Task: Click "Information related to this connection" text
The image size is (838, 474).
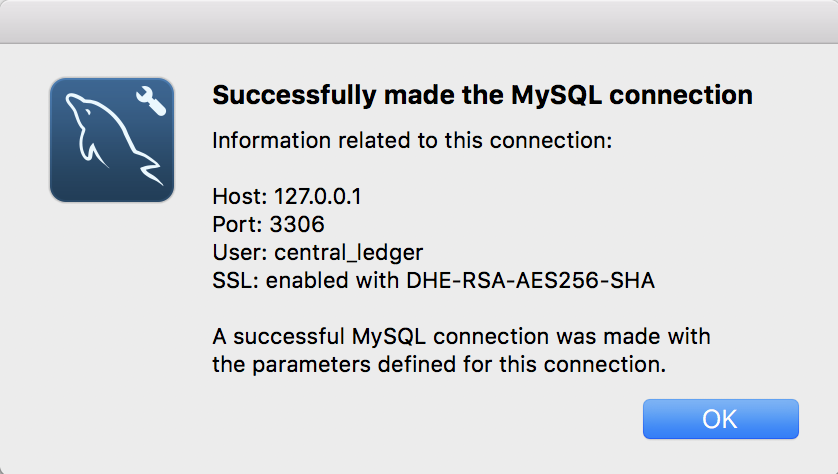Action: (x=411, y=141)
